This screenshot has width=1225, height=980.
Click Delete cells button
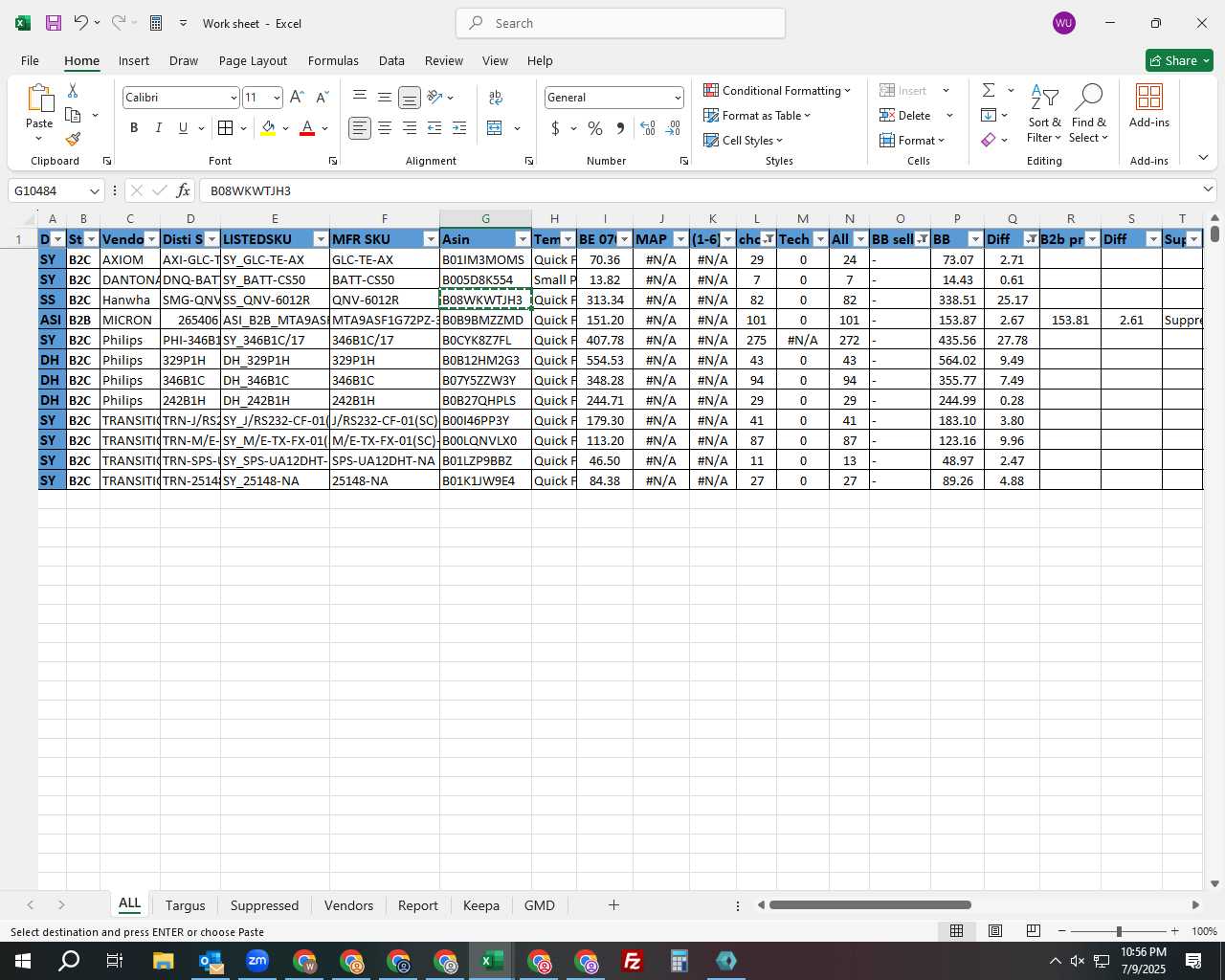click(x=905, y=116)
